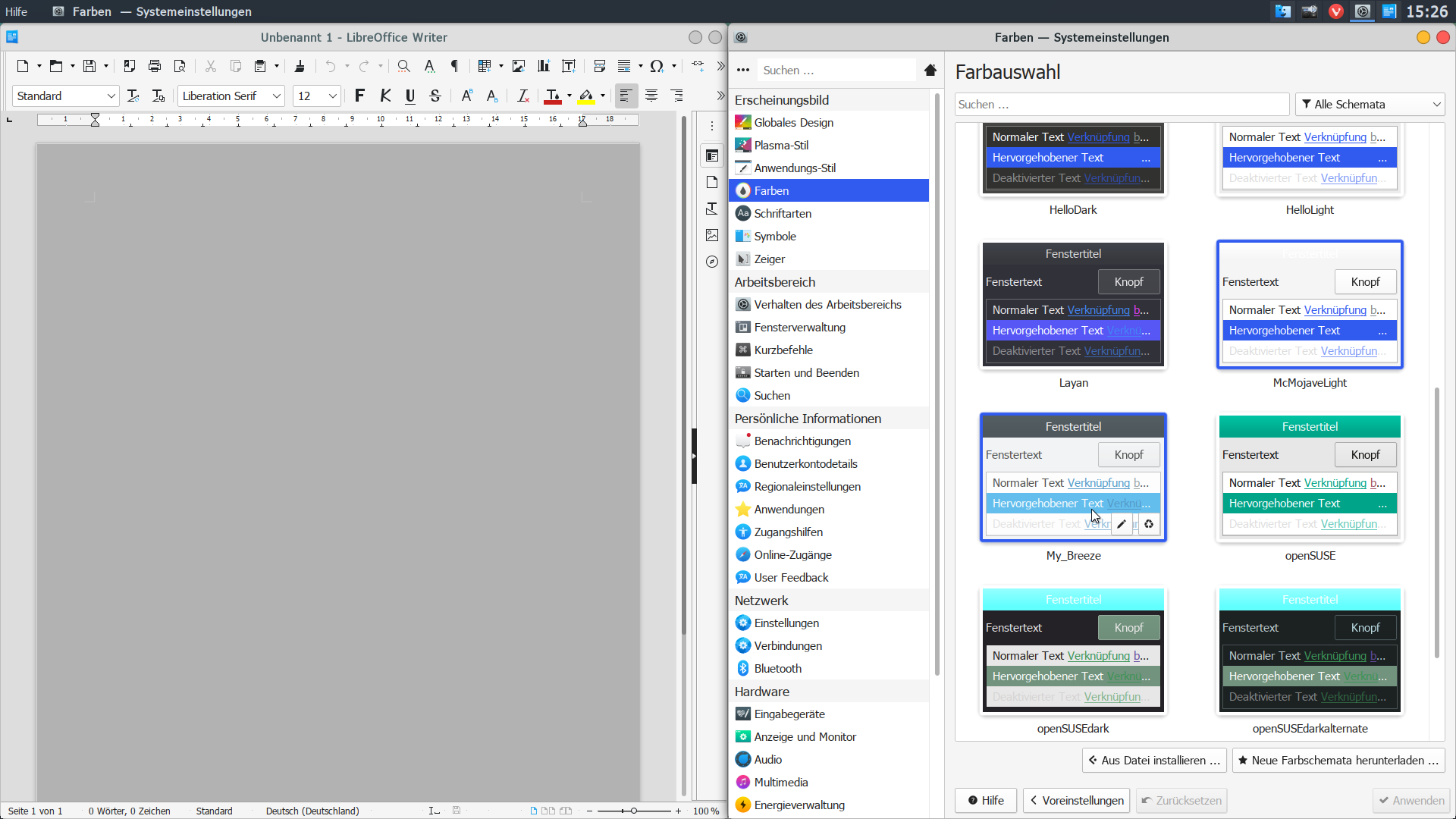The height and width of the screenshot is (819, 1456).
Task: Select Kurzbefehle in the sidebar
Action: pyautogui.click(x=829, y=350)
